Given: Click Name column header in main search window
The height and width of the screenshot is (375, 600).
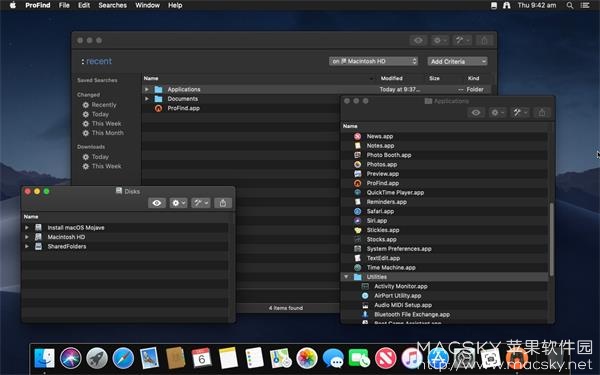Looking at the screenshot, I should click(x=151, y=78).
